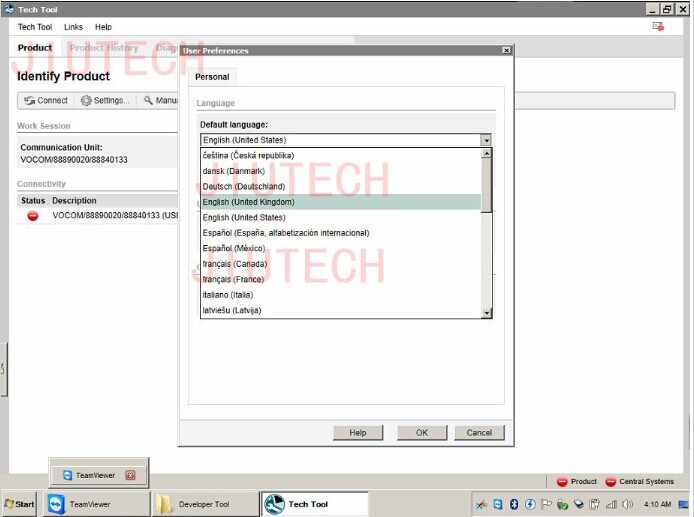The height and width of the screenshot is (517, 694).
Task: Click the Cancel button
Action: point(479,432)
